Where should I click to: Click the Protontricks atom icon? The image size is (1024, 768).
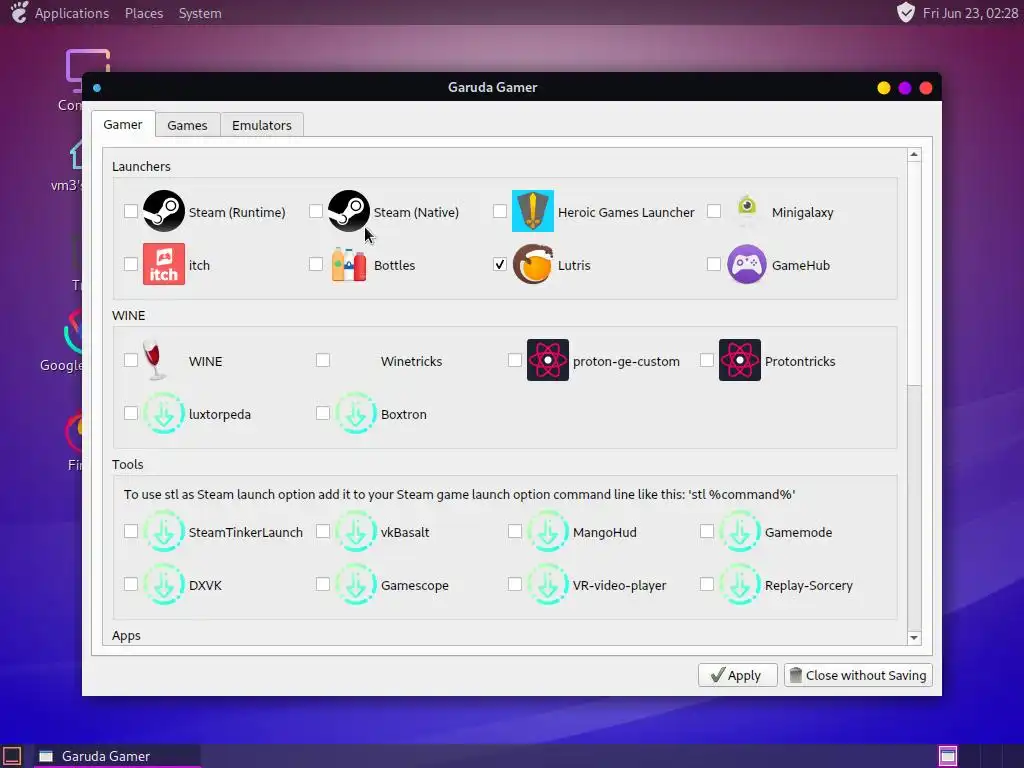coord(740,360)
